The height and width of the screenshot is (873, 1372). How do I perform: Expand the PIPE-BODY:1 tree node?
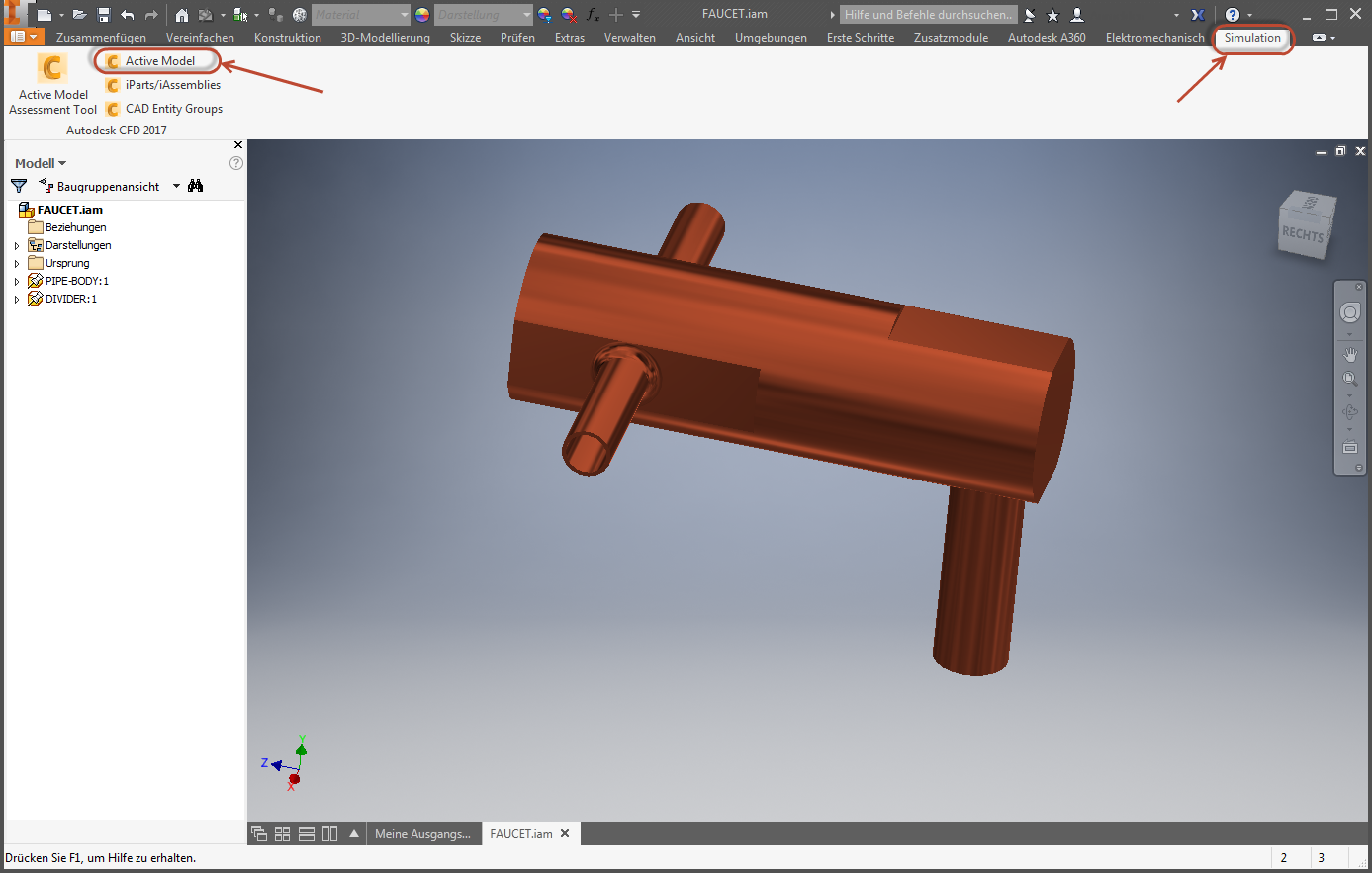[x=17, y=281]
